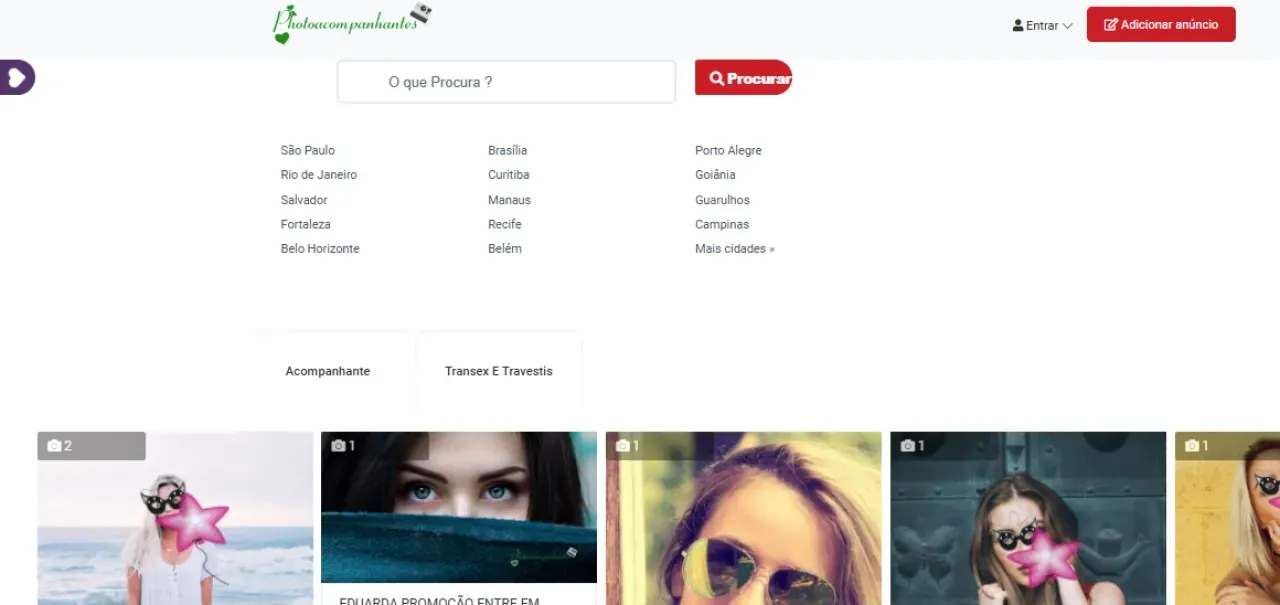Click the O que Procura search field
The height and width of the screenshot is (605, 1280).
coord(506,81)
